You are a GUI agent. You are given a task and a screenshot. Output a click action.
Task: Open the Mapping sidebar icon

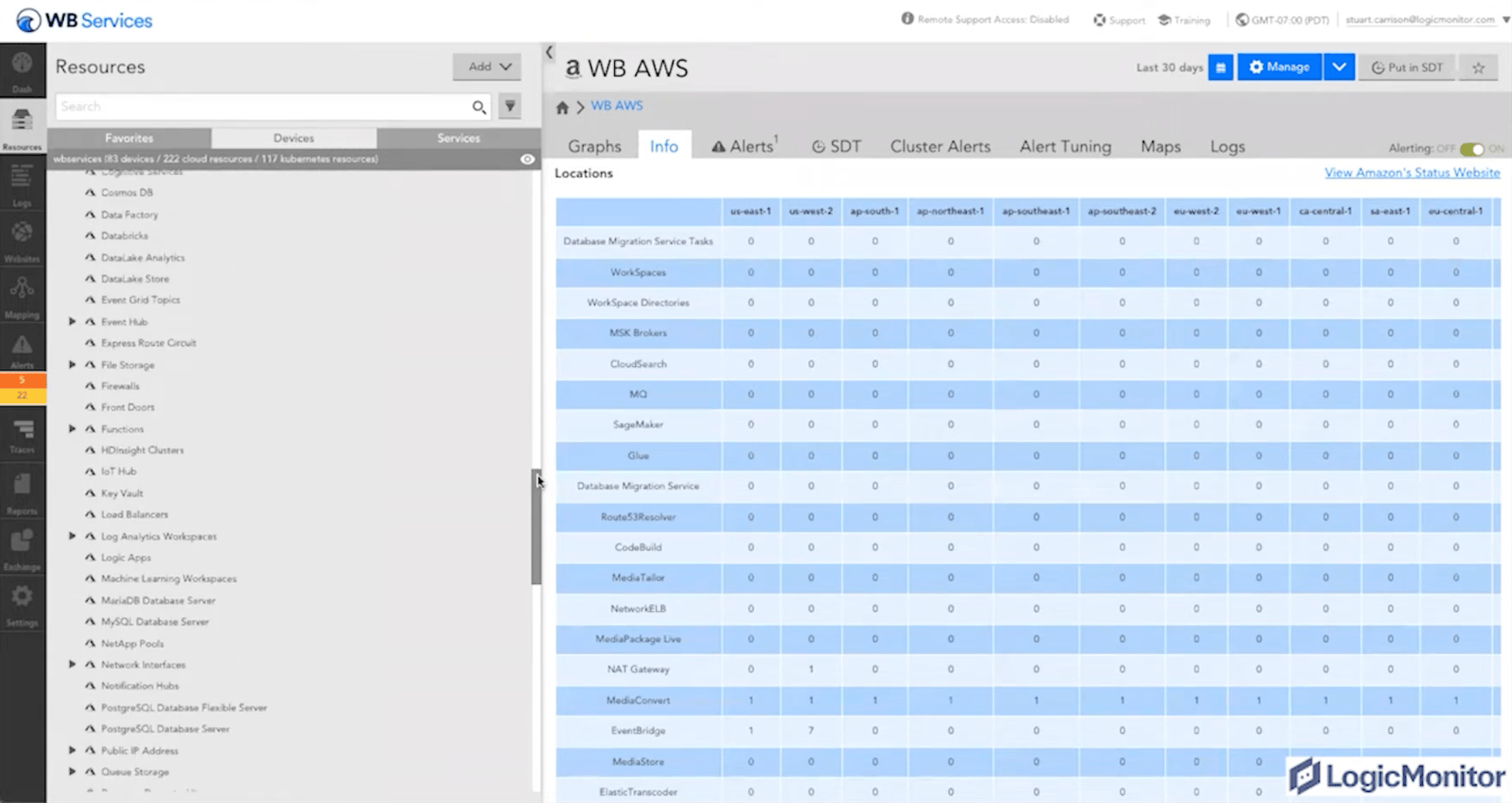(22, 297)
